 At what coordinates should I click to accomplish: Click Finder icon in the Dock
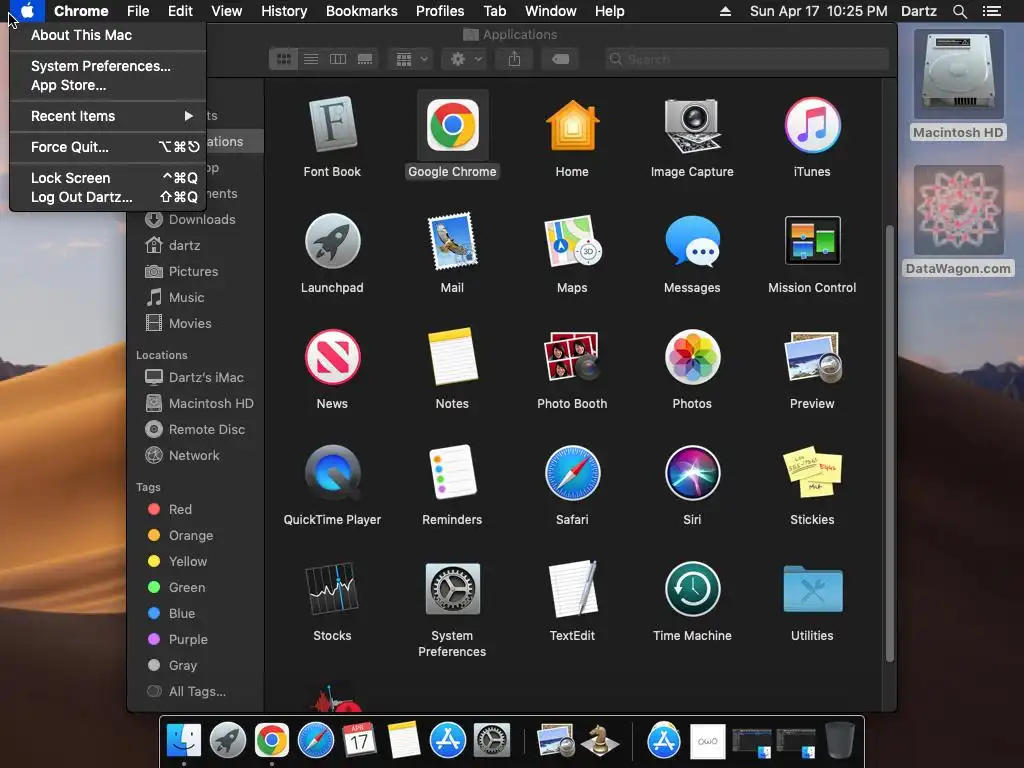pyautogui.click(x=184, y=741)
